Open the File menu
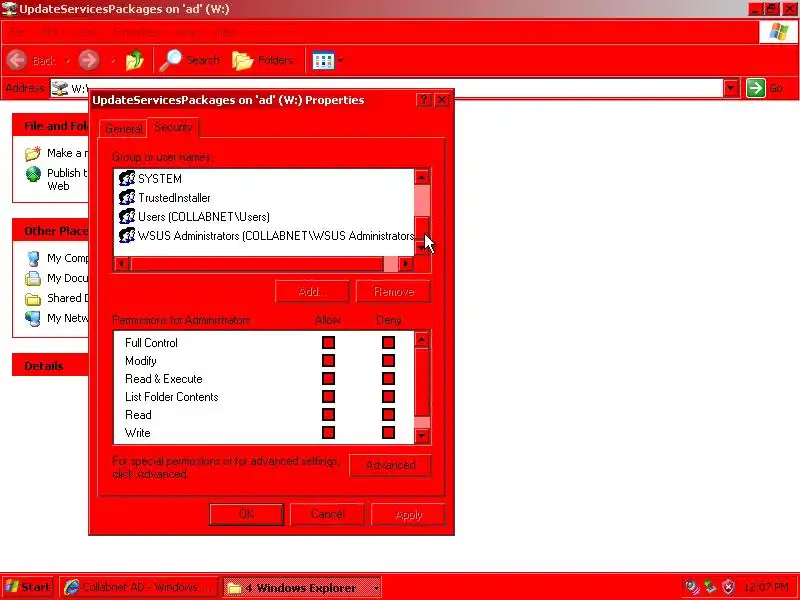This screenshot has width=800, height=600. [17, 32]
